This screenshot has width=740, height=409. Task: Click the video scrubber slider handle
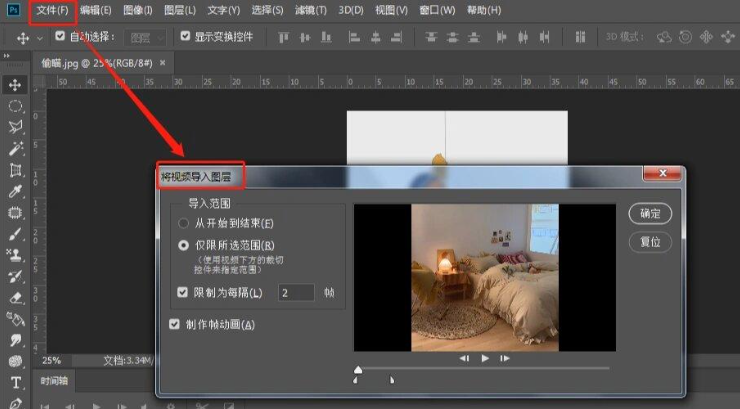coord(358,369)
